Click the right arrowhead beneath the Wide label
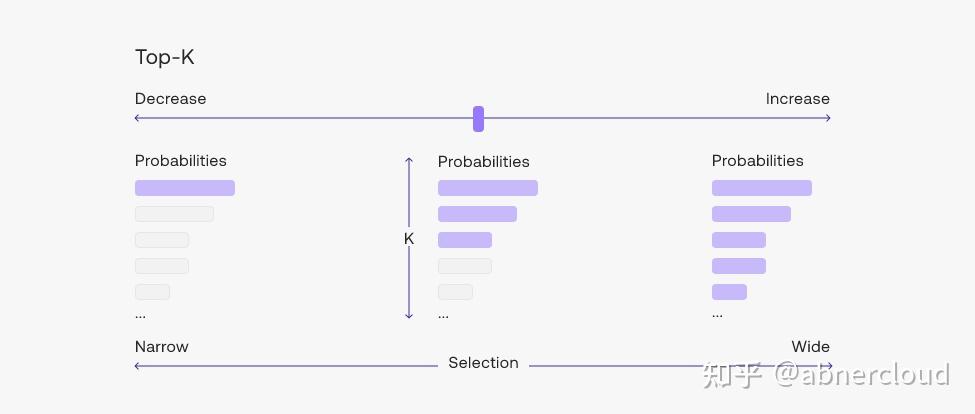 coord(827,366)
